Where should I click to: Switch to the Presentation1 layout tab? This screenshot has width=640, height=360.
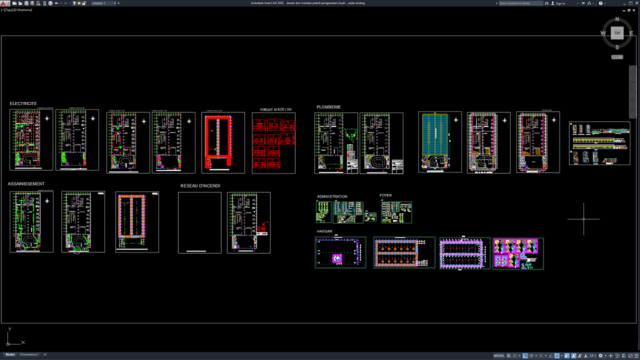click(29, 355)
